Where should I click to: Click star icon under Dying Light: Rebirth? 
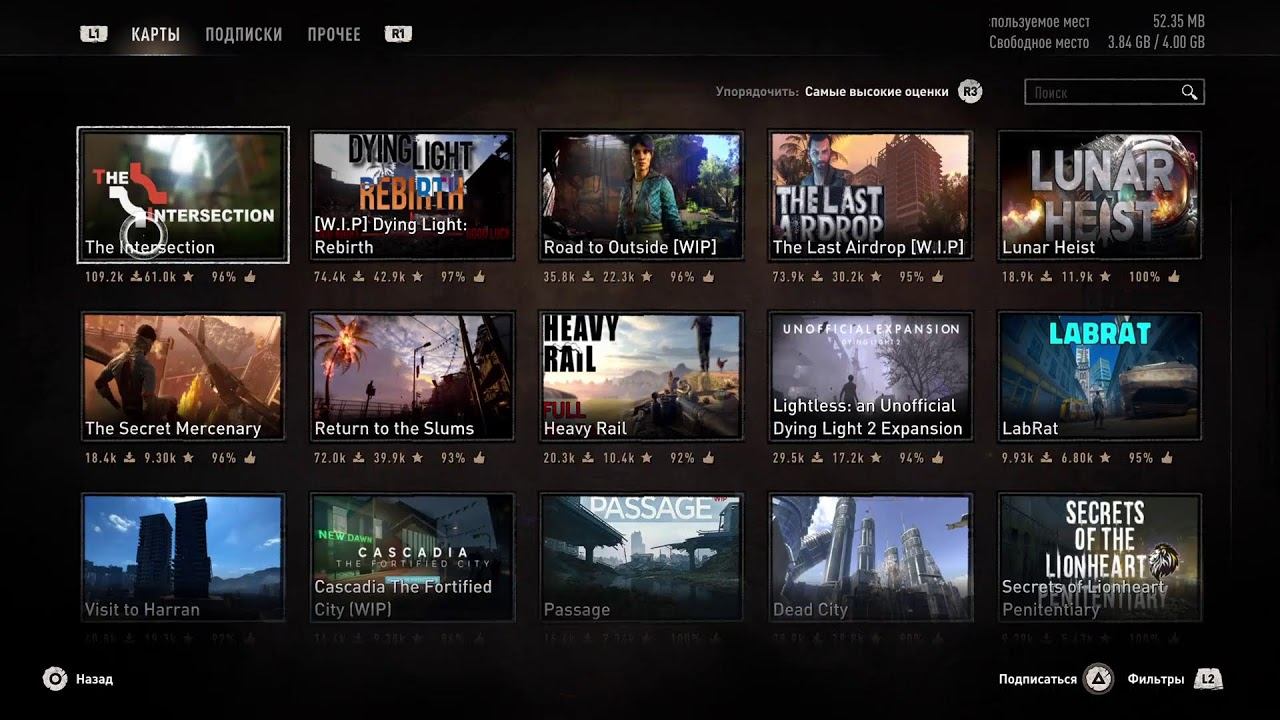tap(417, 276)
